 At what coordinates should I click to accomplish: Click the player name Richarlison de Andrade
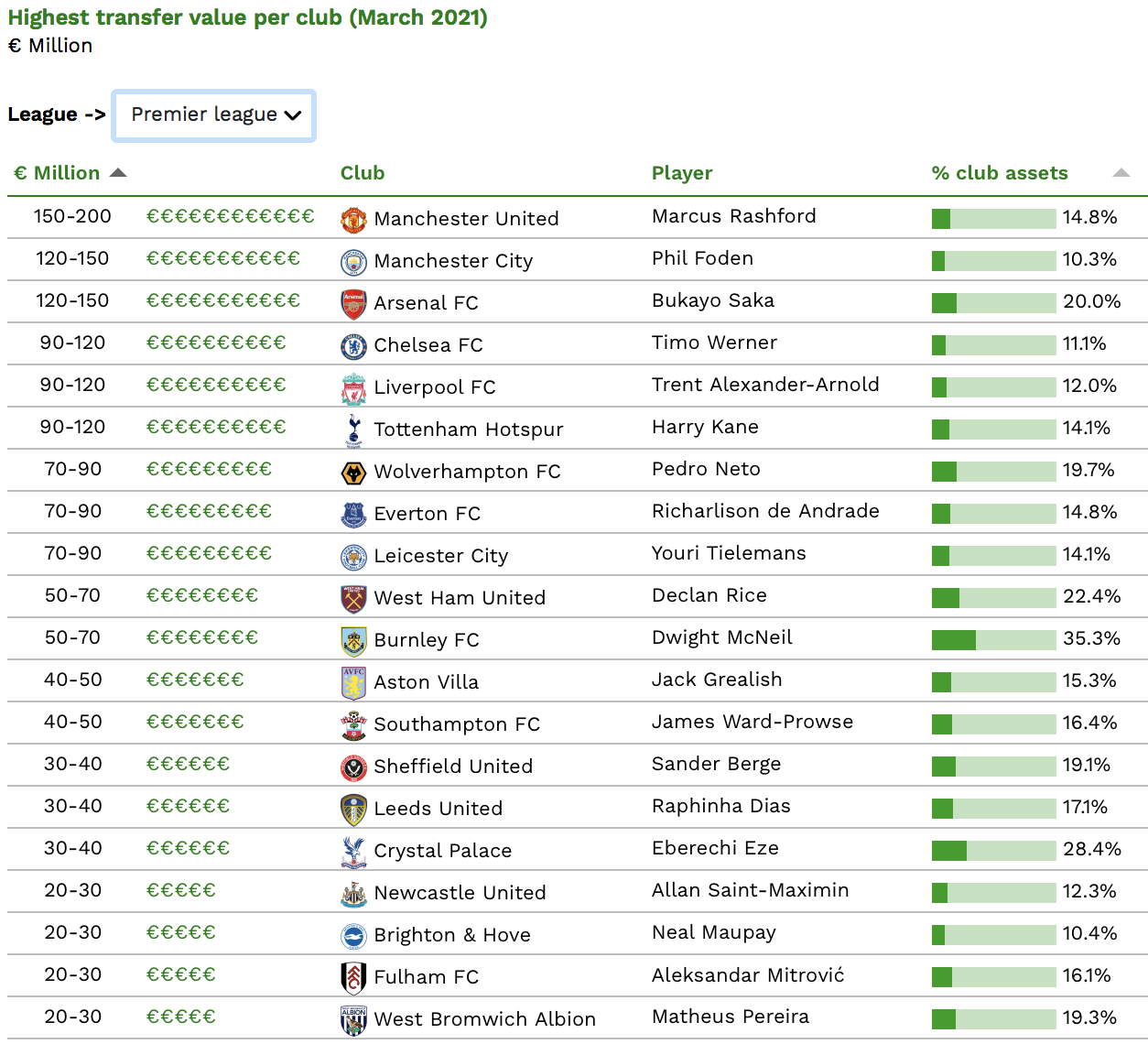tap(765, 511)
